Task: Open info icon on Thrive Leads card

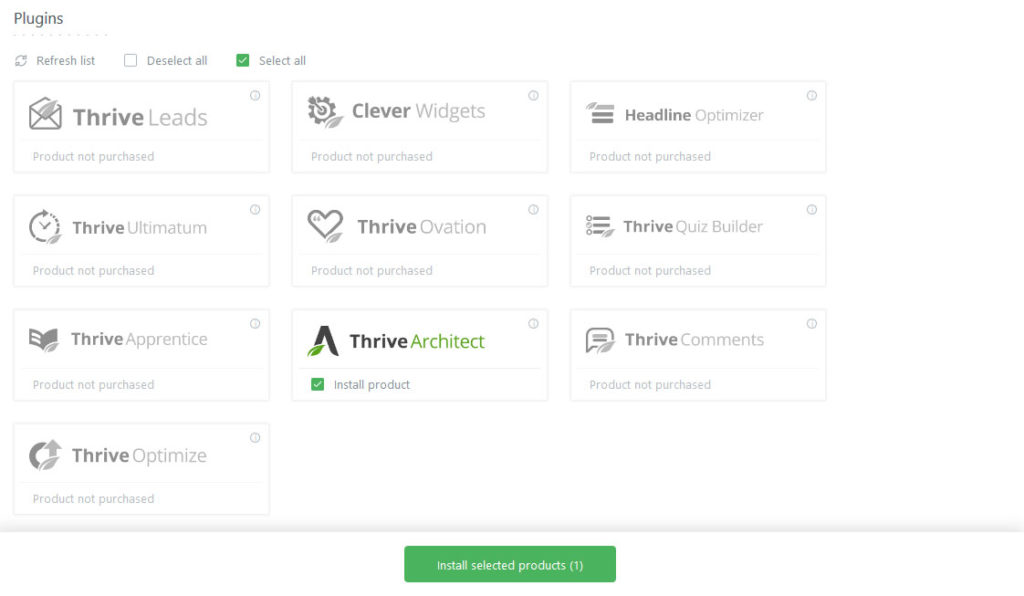Action: coord(255,95)
